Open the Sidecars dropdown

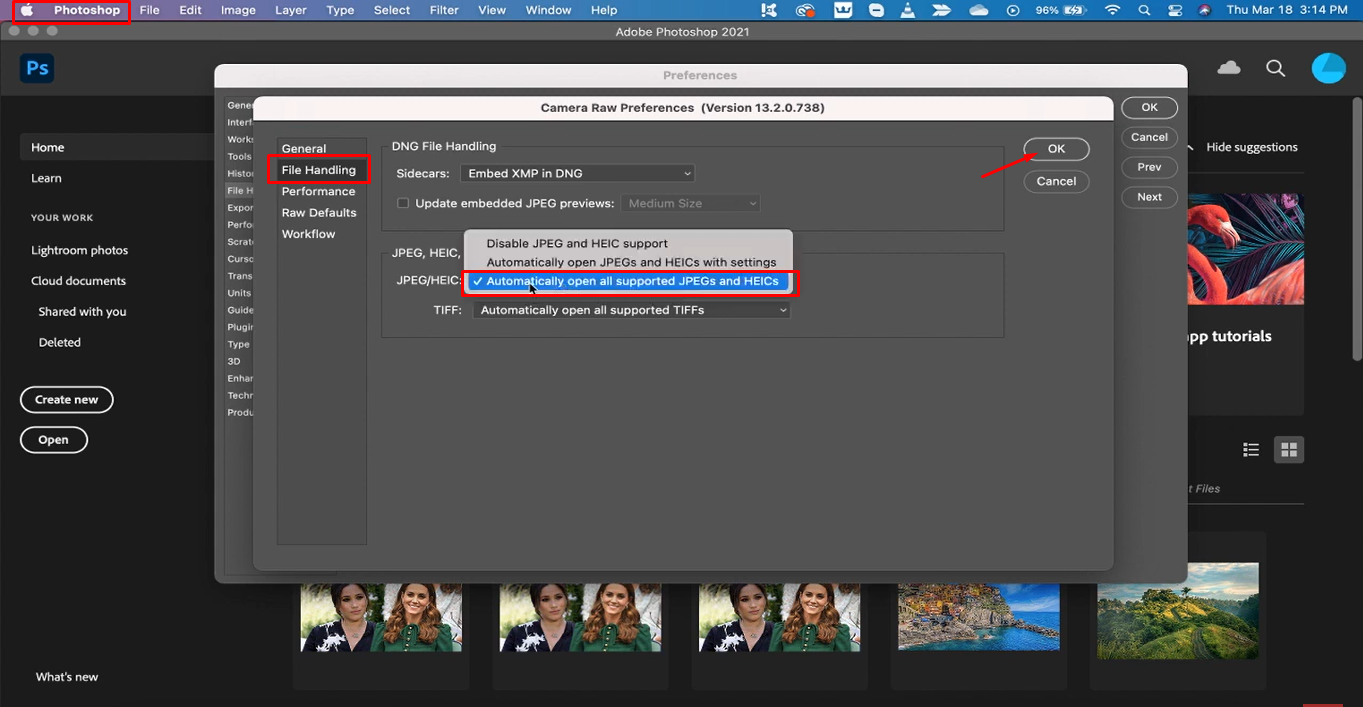pyautogui.click(x=578, y=173)
